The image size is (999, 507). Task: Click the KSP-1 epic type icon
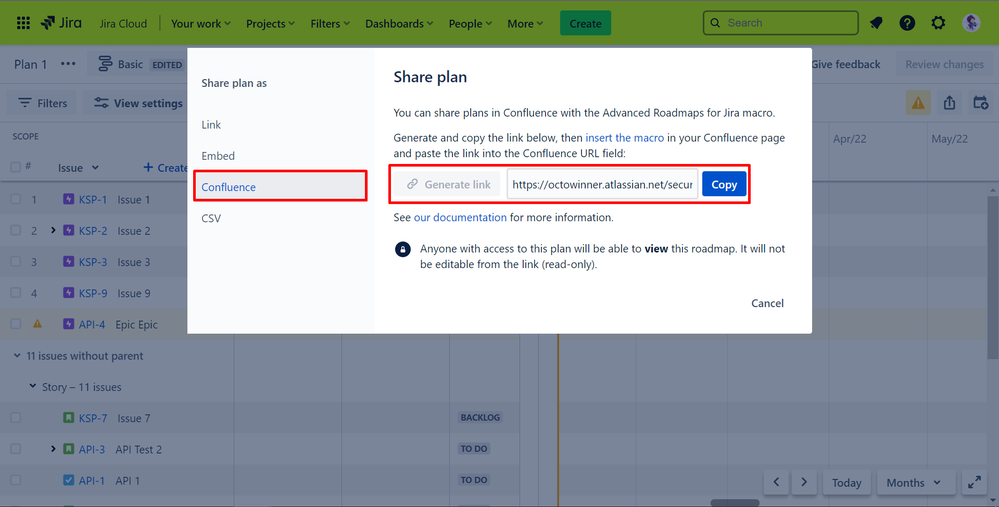pos(69,199)
